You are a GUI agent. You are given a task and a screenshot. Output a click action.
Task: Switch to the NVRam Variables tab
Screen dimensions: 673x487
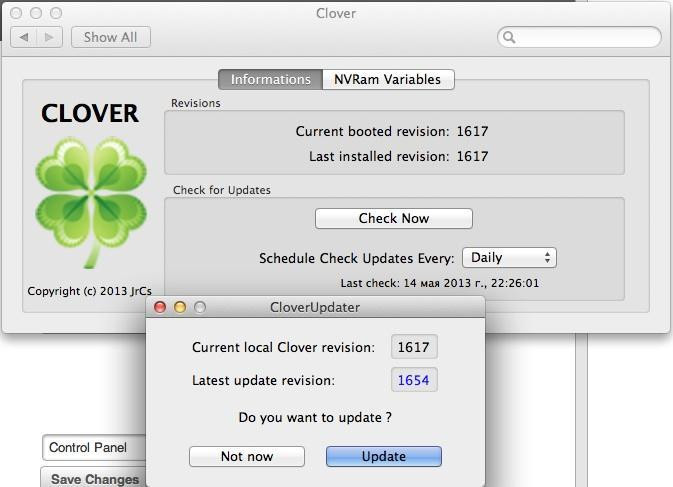click(388, 79)
